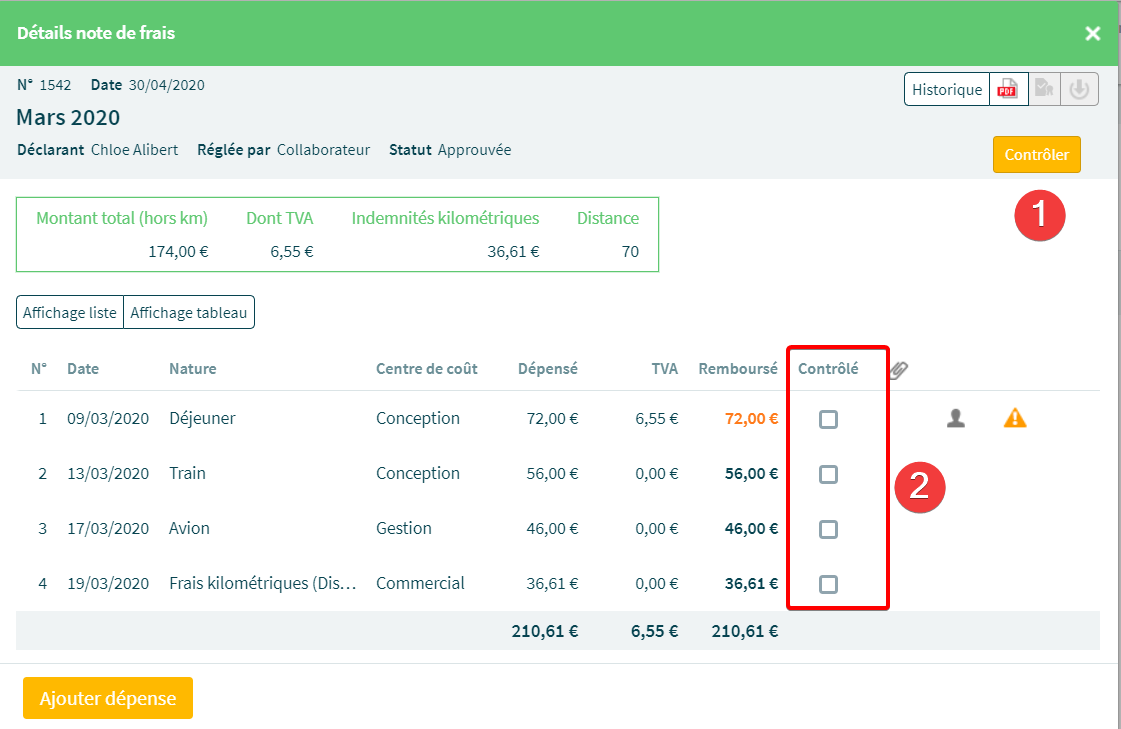Select the Train expense row

[187, 474]
